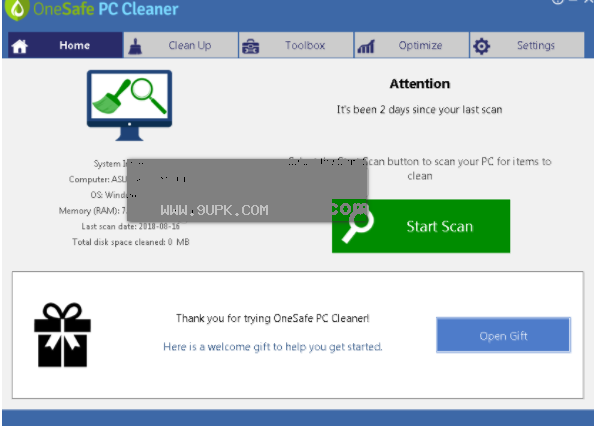Click the monitor scan illustration
This screenshot has height=426, width=594.
(129, 105)
